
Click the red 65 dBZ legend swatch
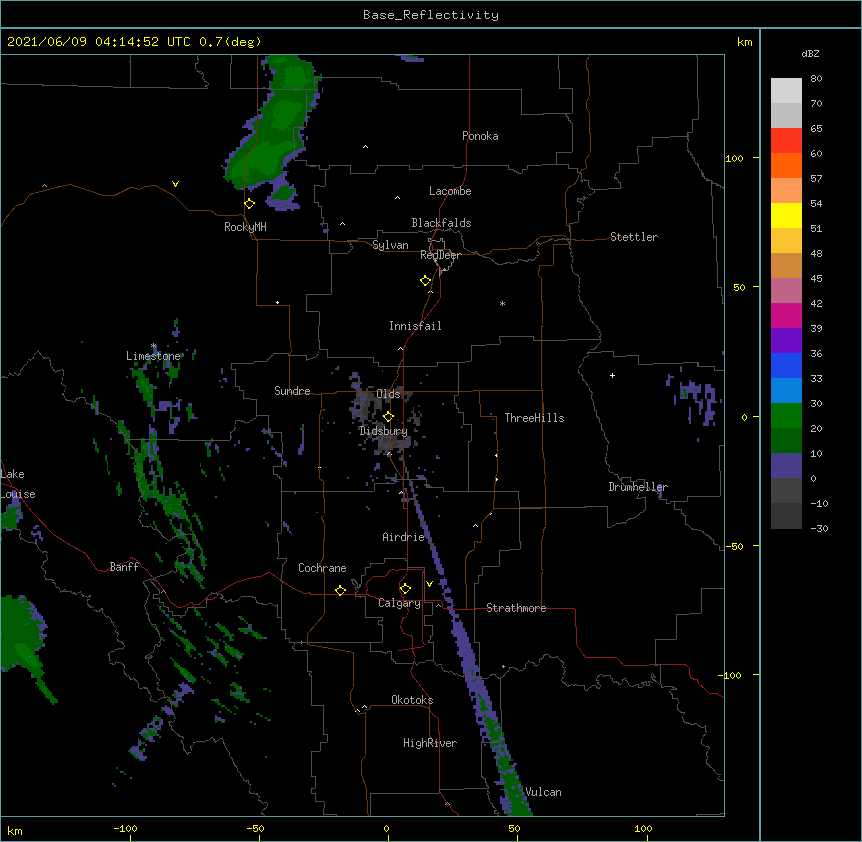click(x=786, y=140)
